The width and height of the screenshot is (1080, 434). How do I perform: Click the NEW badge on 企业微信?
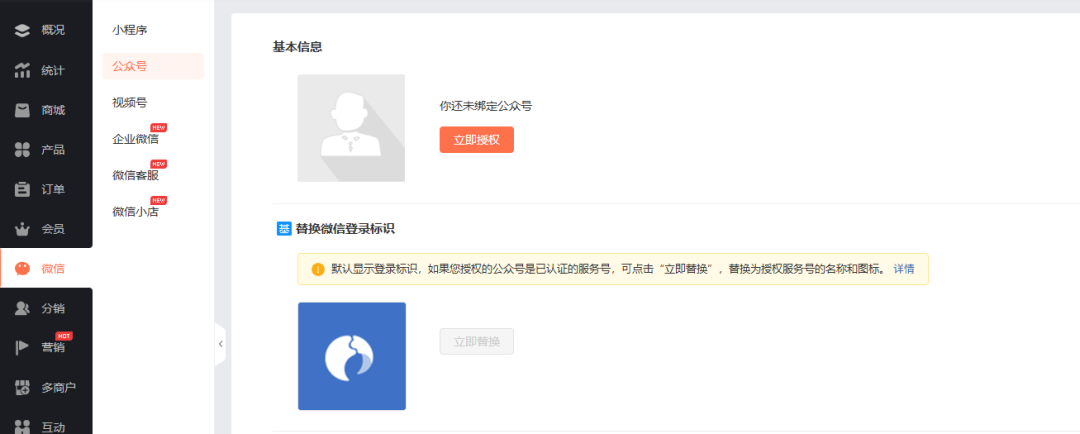(x=159, y=127)
